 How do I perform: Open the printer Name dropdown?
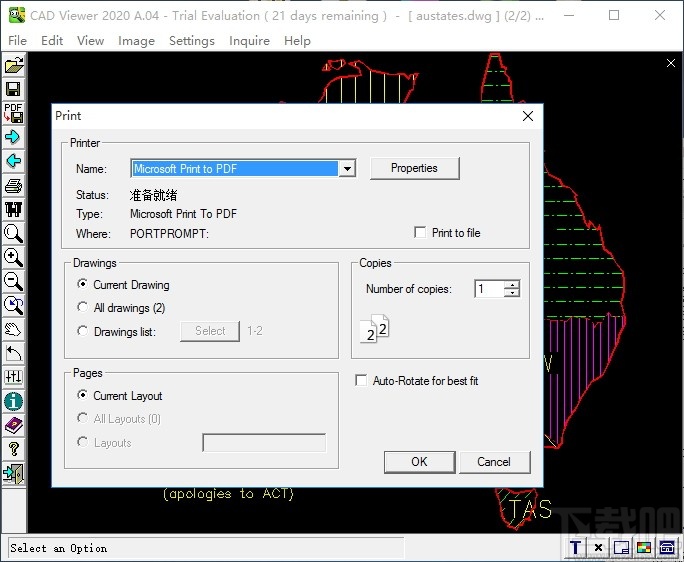click(x=348, y=168)
